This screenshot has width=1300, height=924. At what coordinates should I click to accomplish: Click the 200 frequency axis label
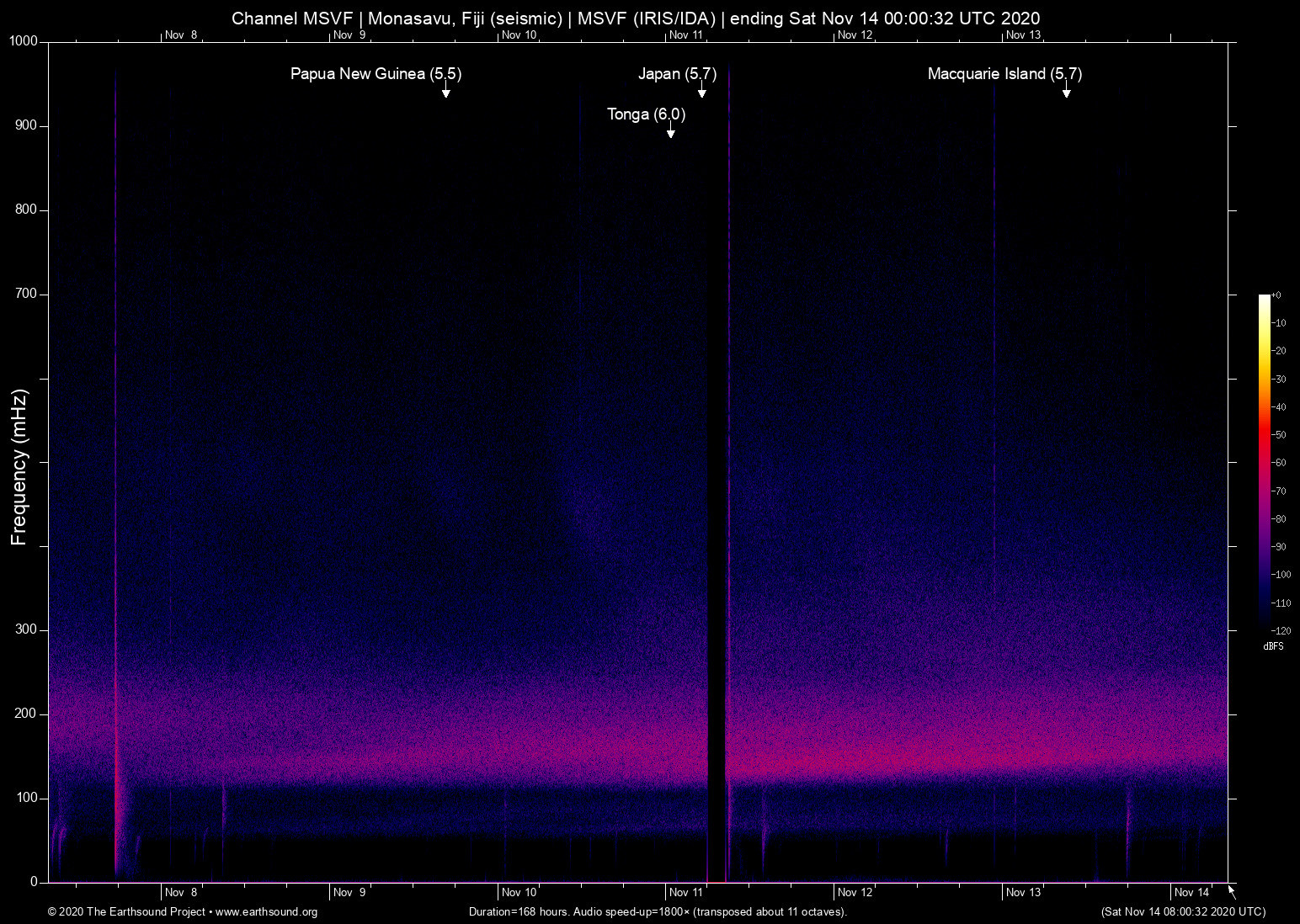click(x=26, y=714)
